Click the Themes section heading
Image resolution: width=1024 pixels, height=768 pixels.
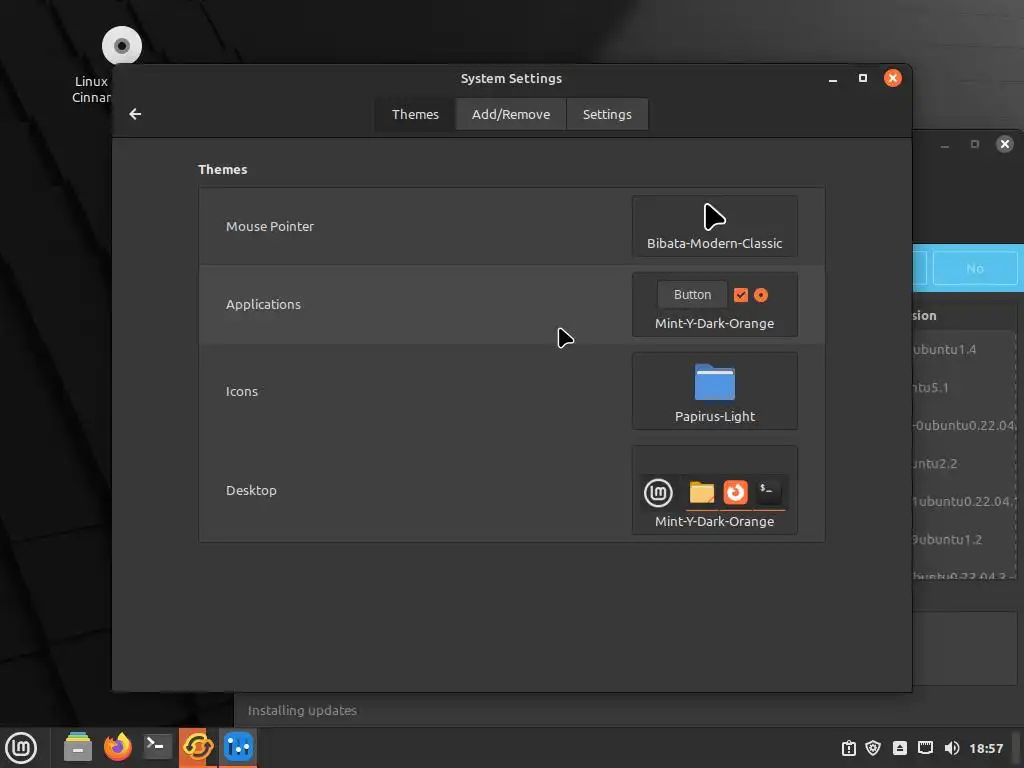tap(223, 169)
